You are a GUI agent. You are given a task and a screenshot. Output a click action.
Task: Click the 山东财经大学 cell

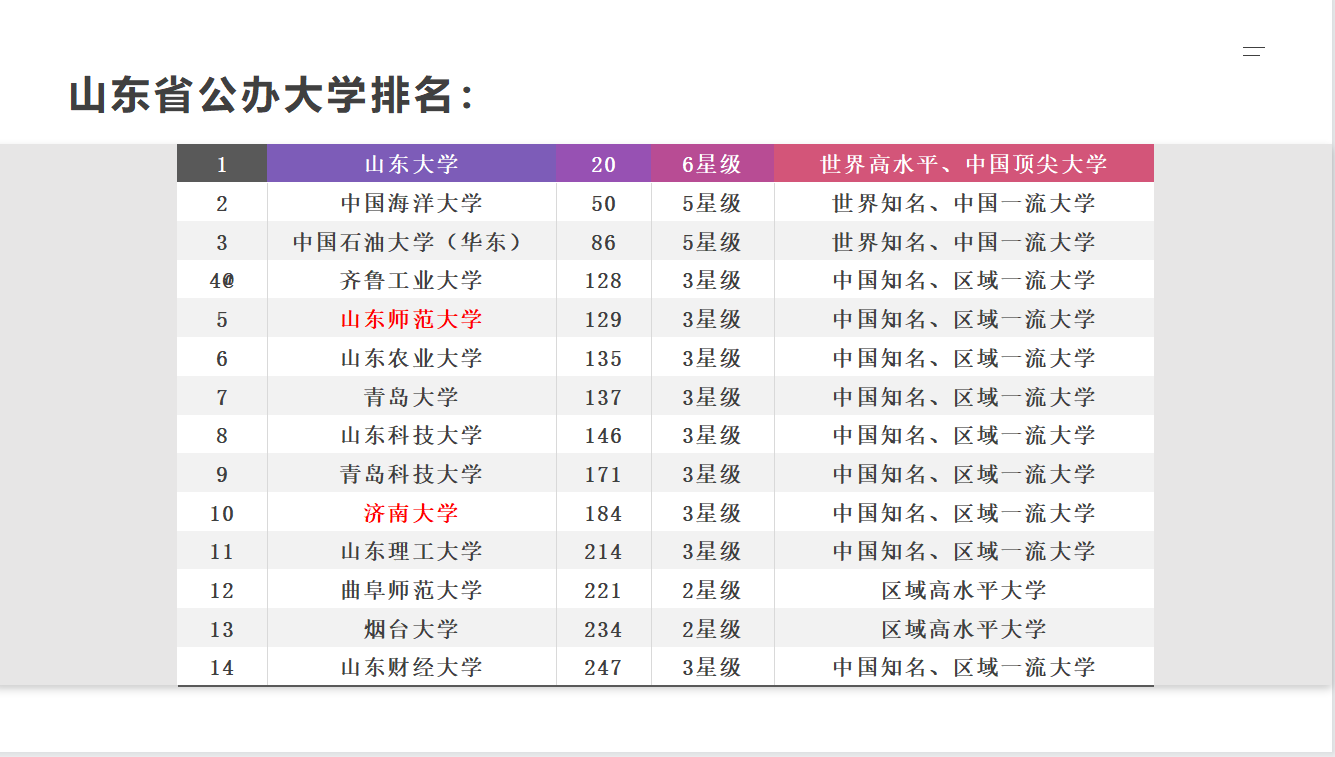pos(411,667)
